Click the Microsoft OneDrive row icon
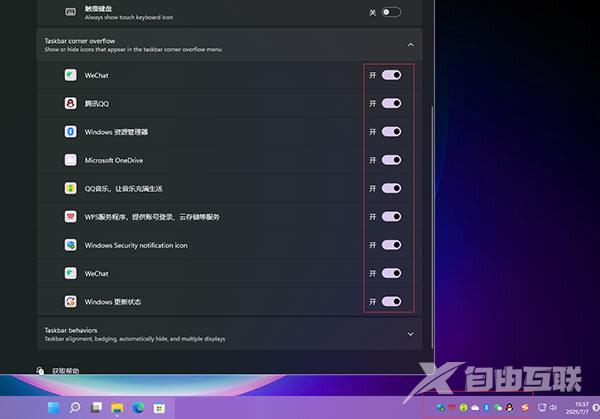Viewport: 600px width, 419px height. click(x=70, y=160)
